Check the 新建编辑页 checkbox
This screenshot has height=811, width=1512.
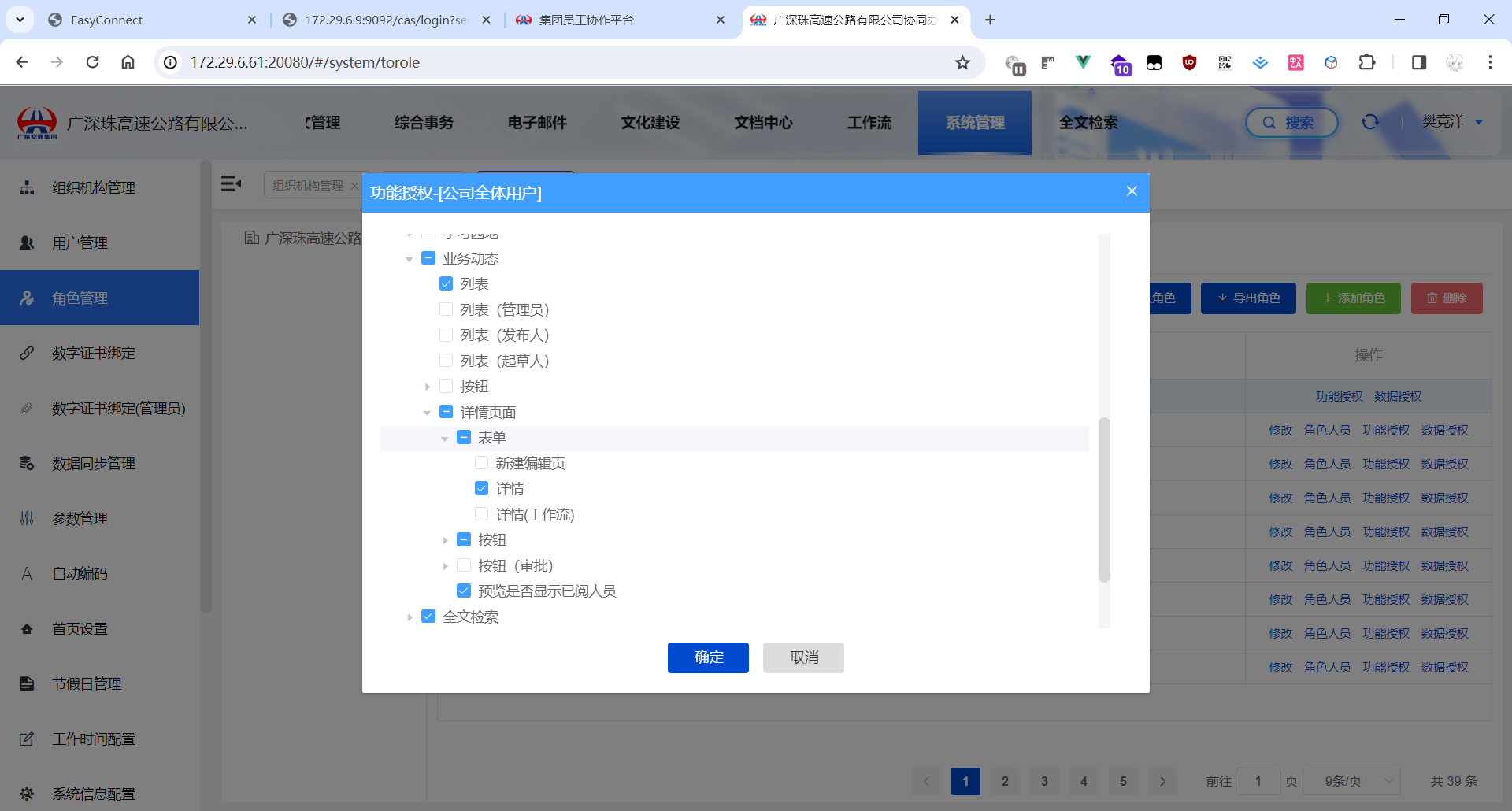(481, 463)
